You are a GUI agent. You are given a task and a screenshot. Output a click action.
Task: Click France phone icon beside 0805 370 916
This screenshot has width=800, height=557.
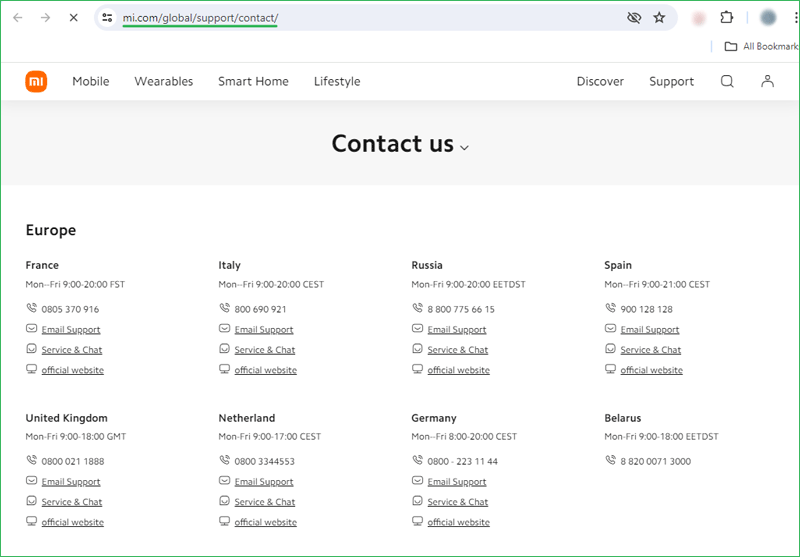[x=32, y=308]
